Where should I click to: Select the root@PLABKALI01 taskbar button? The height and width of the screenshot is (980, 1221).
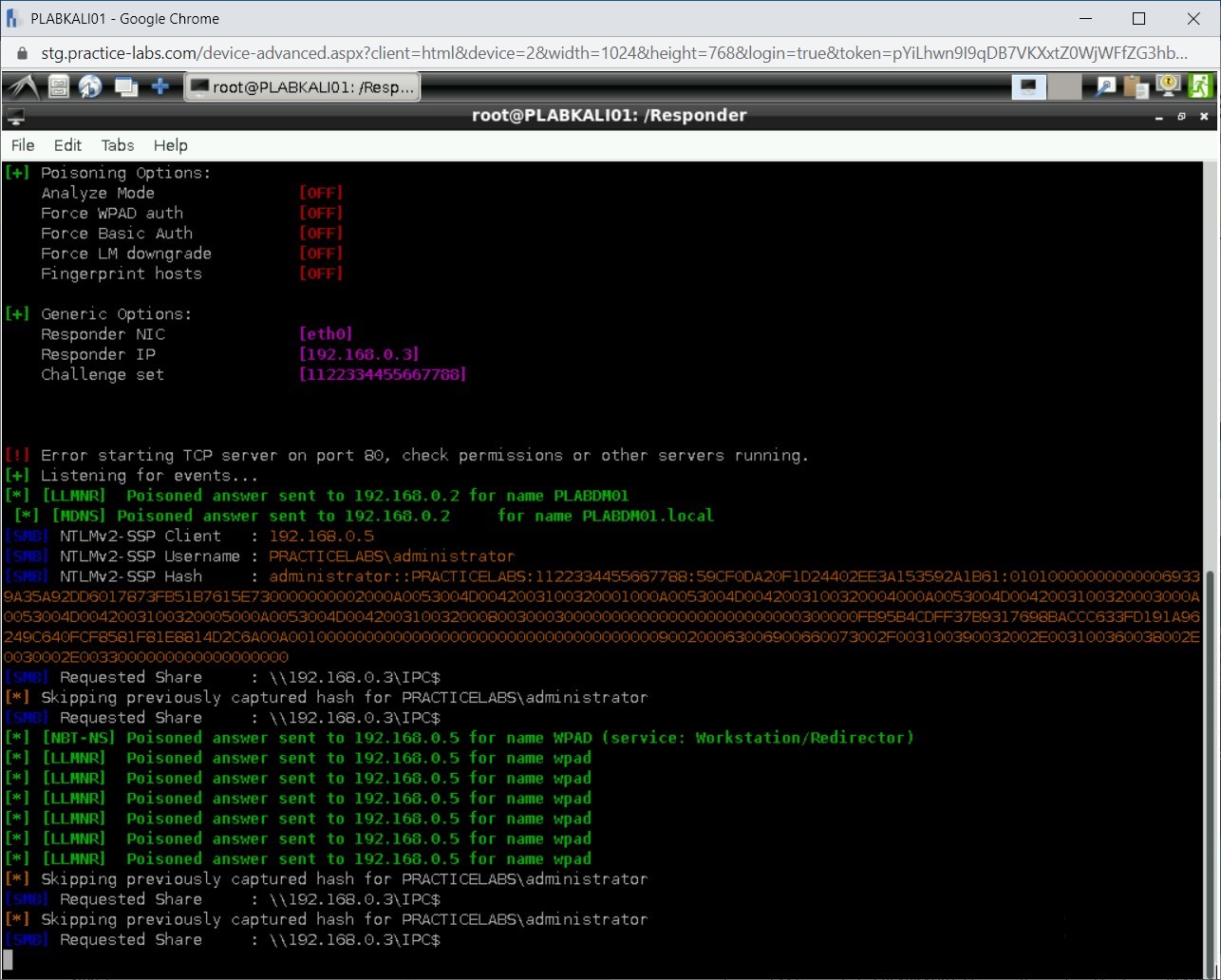coord(302,86)
